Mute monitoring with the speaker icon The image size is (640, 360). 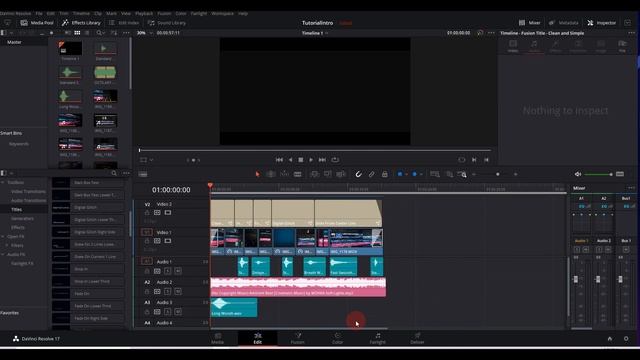(x=578, y=174)
